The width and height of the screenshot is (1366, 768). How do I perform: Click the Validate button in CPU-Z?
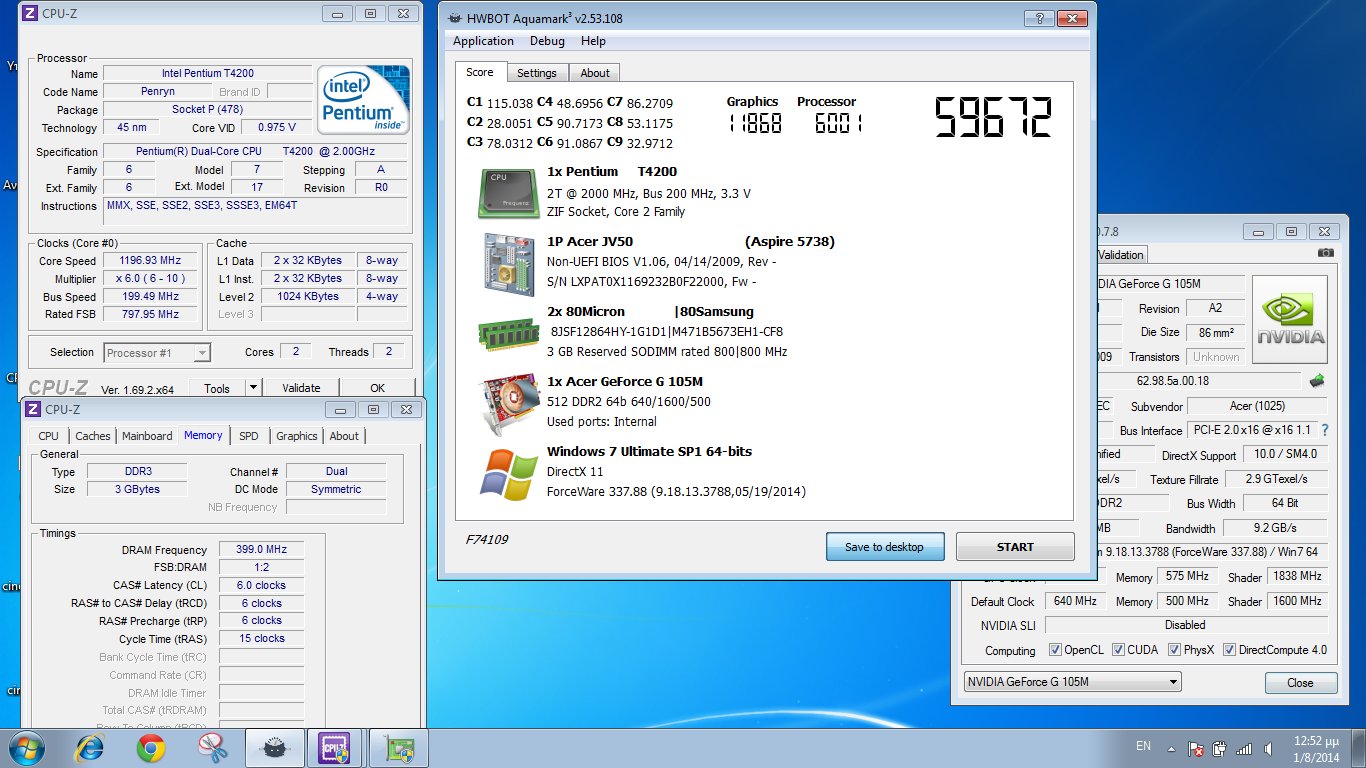(x=301, y=388)
